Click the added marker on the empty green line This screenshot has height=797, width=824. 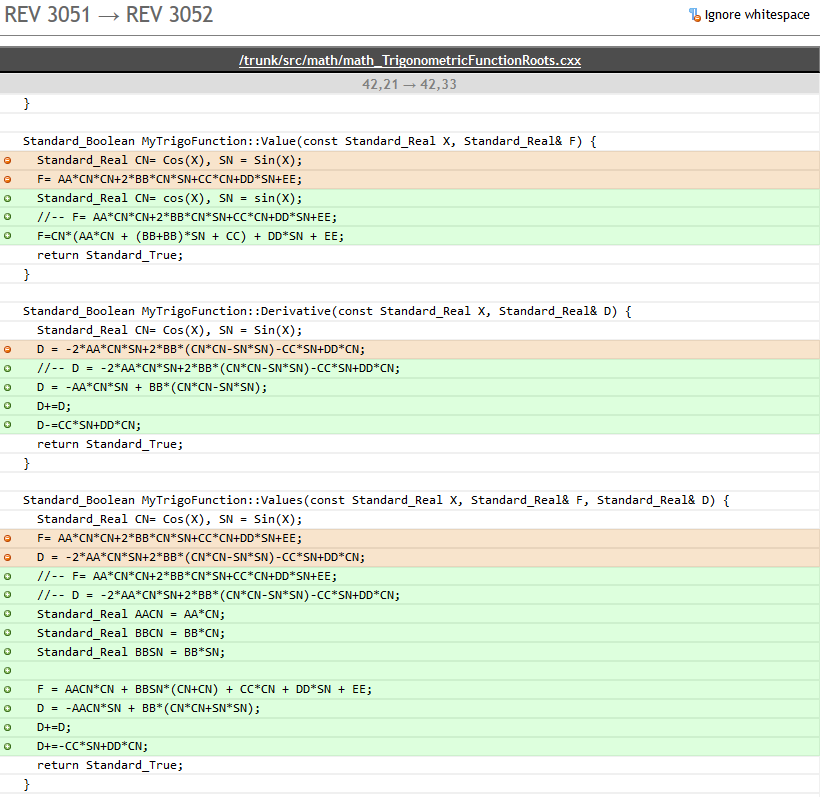coord(8,670)
